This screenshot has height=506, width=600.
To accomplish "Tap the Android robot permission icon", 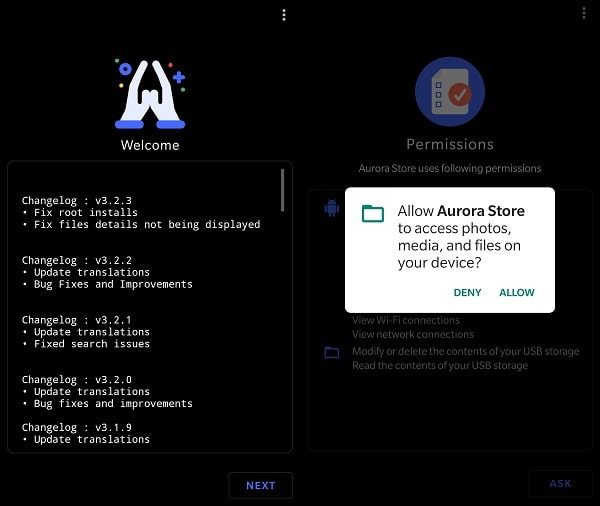I will click(331, 208).
